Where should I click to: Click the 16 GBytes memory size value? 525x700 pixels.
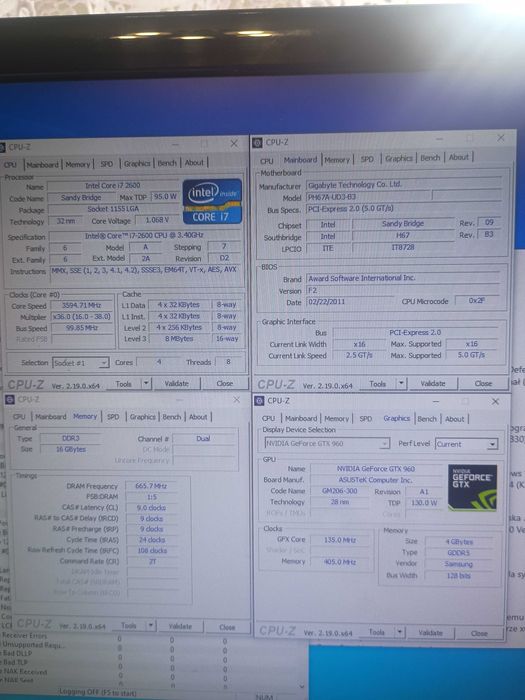[x=71, y=449]
